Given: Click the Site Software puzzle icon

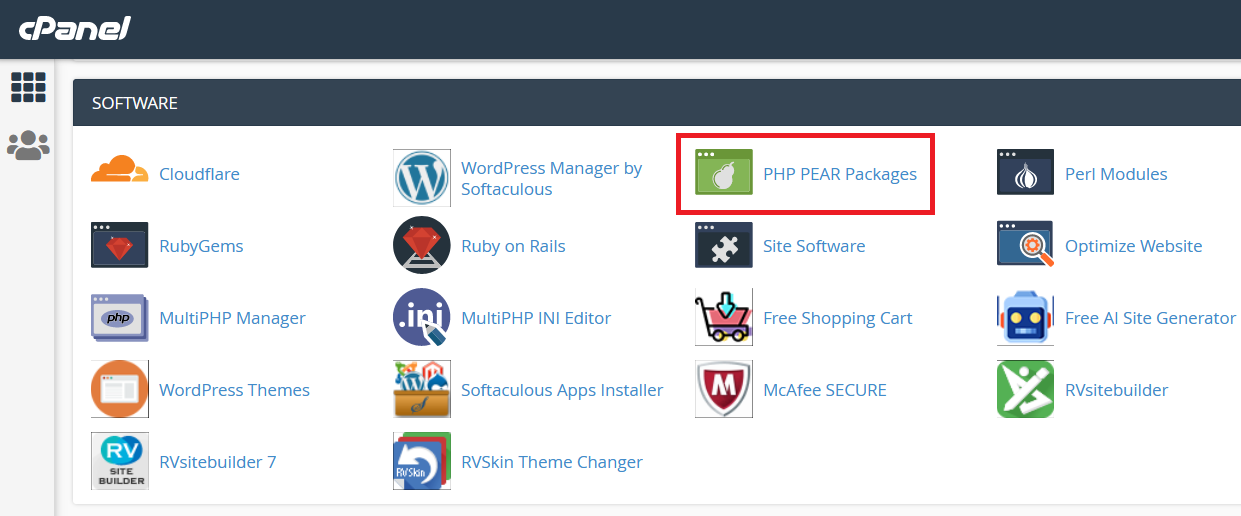Looking at the screenshot, I should (723, 245).
